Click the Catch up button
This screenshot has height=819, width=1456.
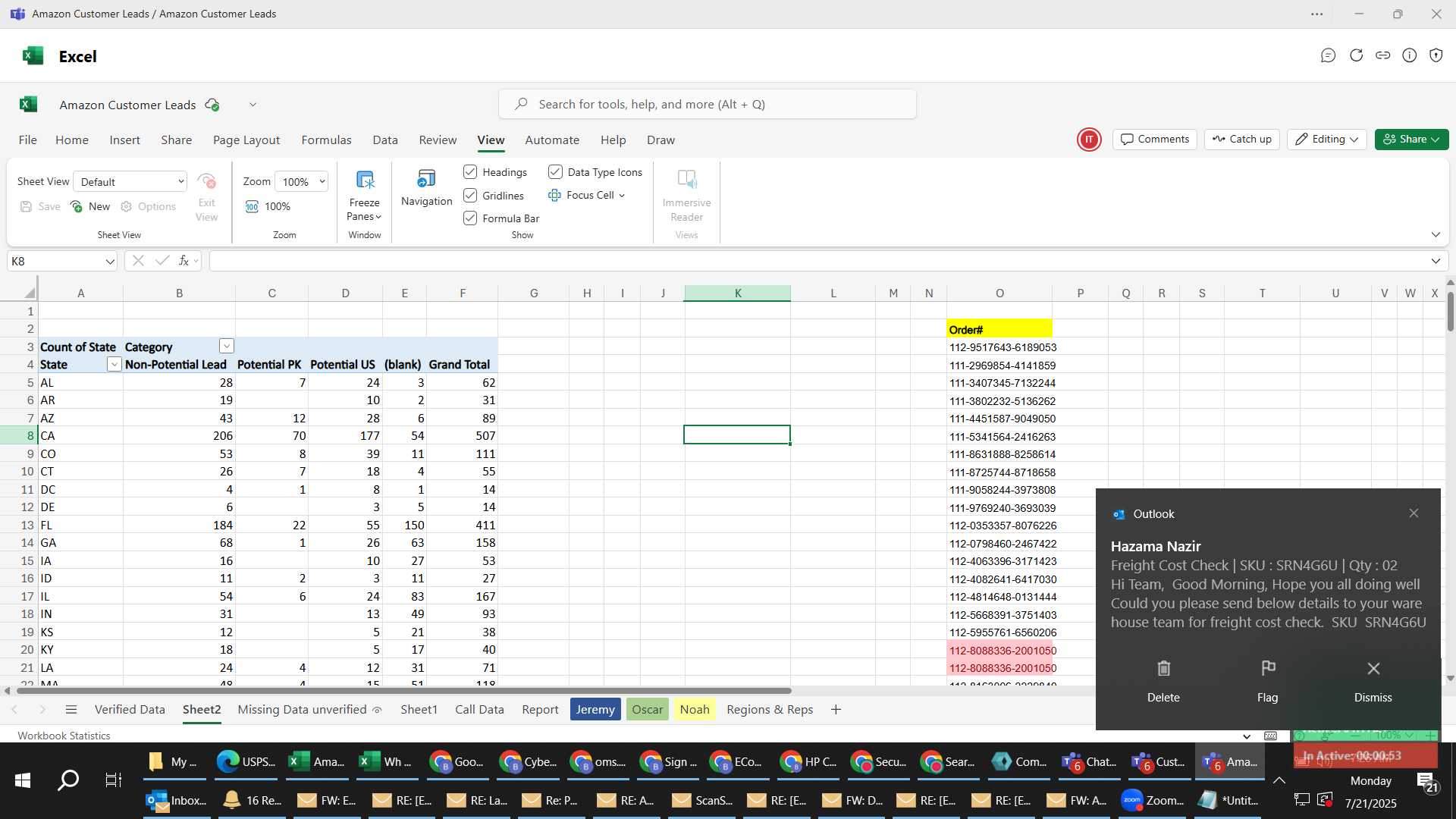tap(1242, 140)
